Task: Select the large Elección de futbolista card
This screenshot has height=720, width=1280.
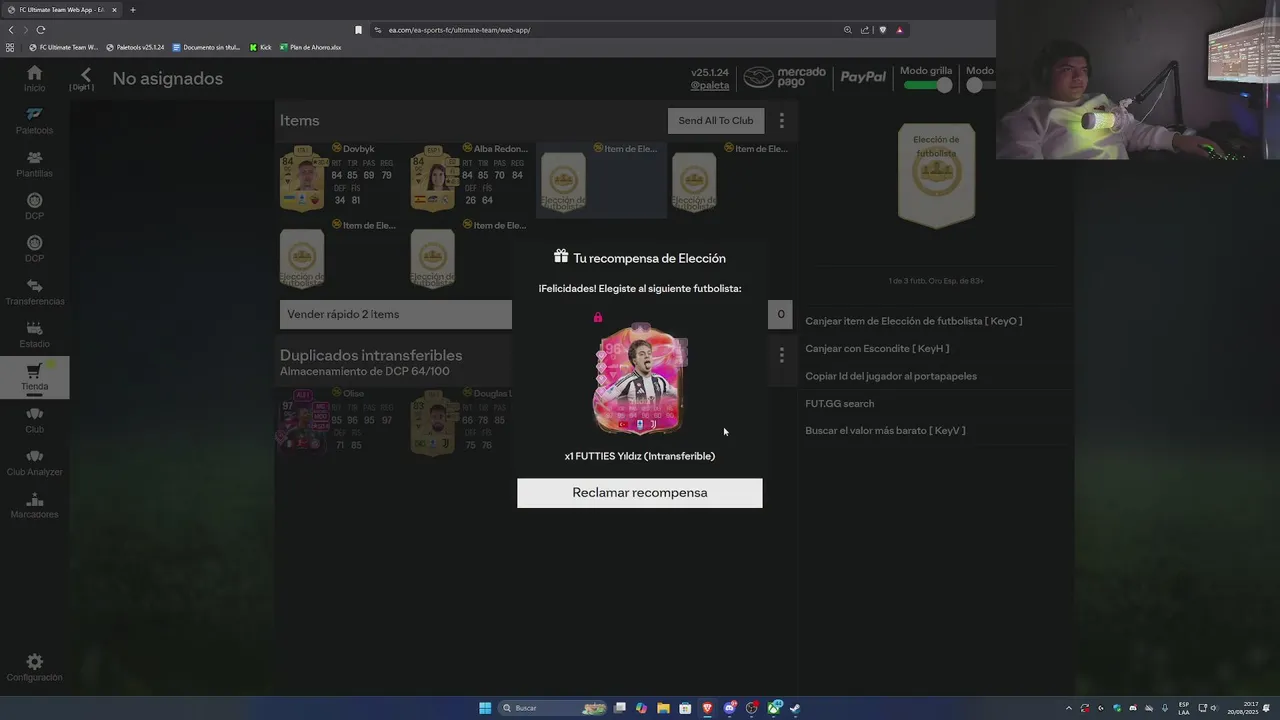Action: (936, 175)
